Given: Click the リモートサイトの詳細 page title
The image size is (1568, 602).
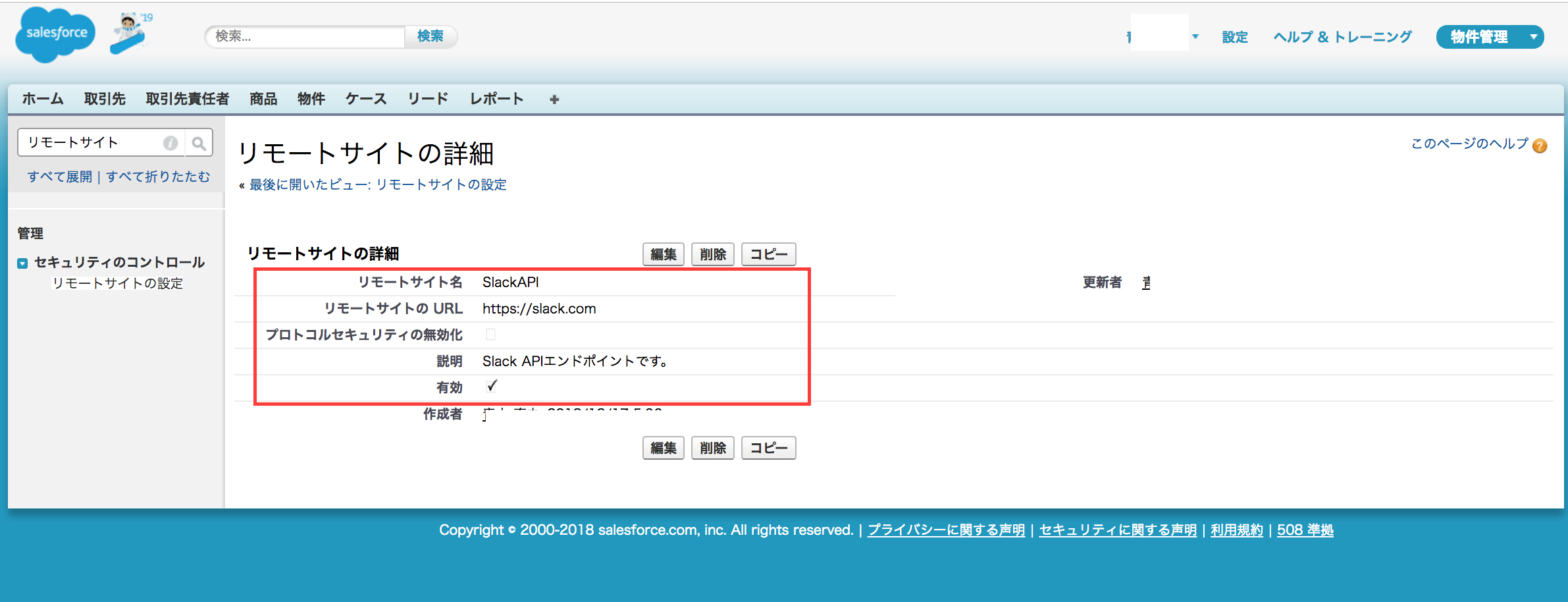Looking at the screenshot, I should pos(365,153).
